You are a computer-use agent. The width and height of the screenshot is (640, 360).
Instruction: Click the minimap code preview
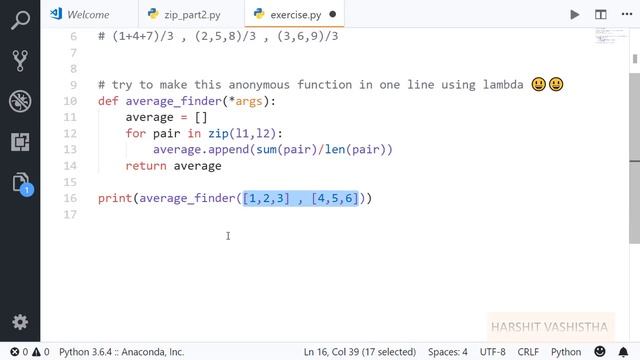(611, 36)
